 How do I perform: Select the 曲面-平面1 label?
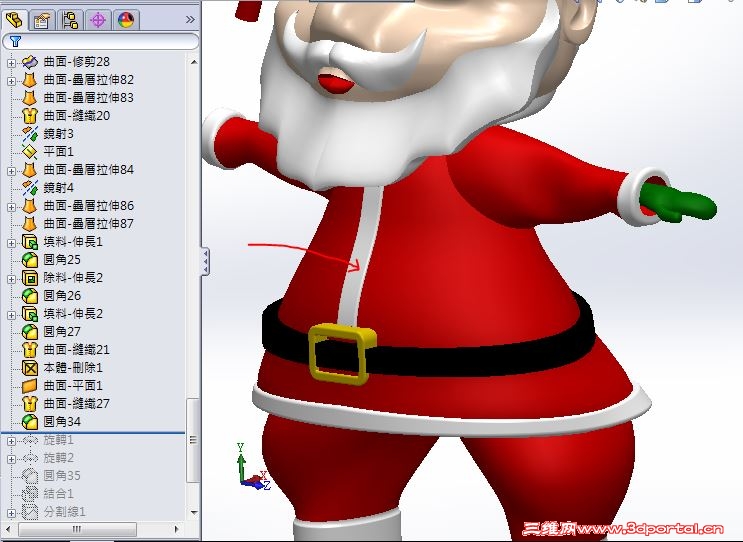[x=73, y=386]
